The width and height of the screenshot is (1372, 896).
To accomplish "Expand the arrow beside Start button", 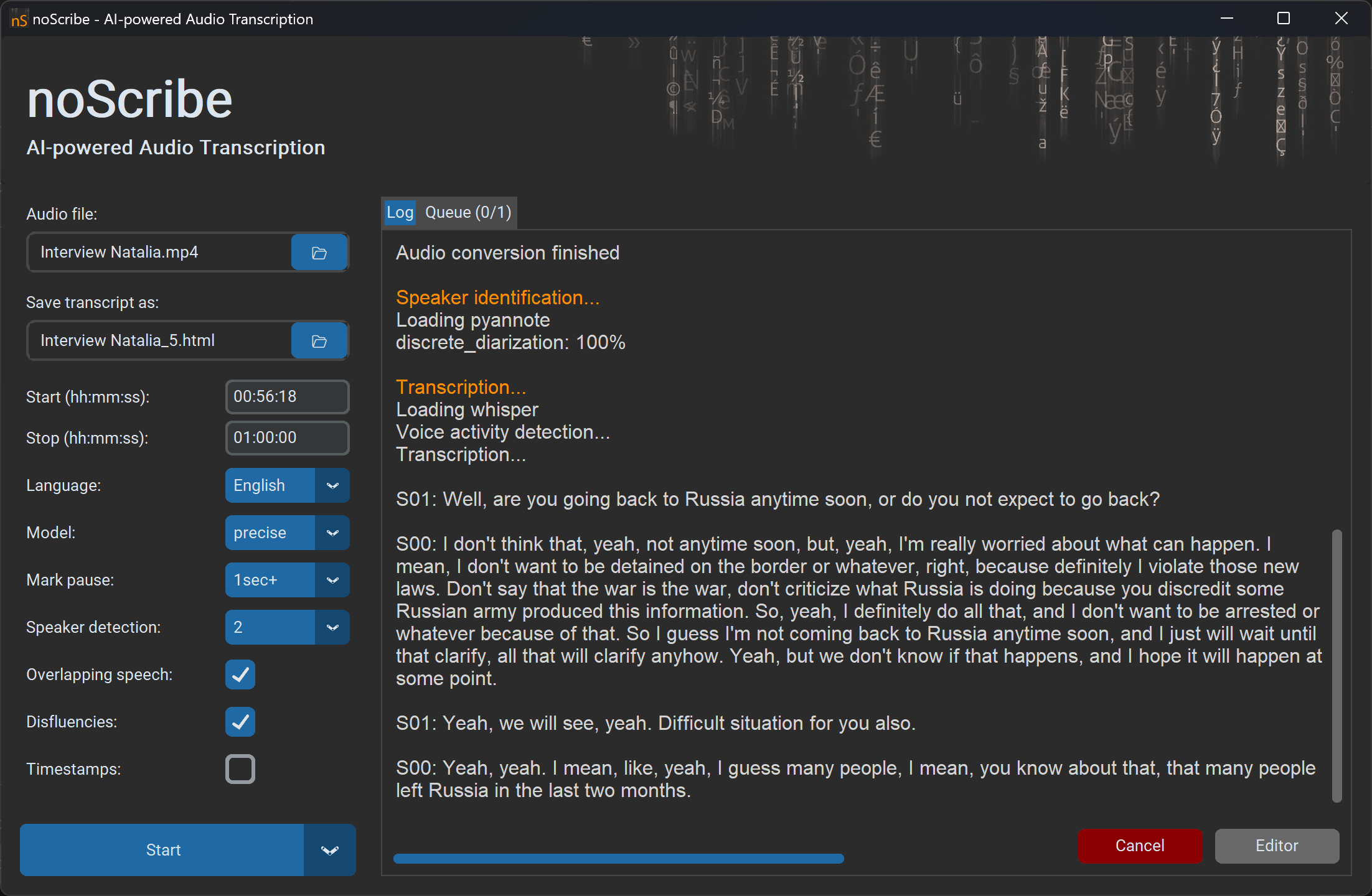I will point(329,850).
